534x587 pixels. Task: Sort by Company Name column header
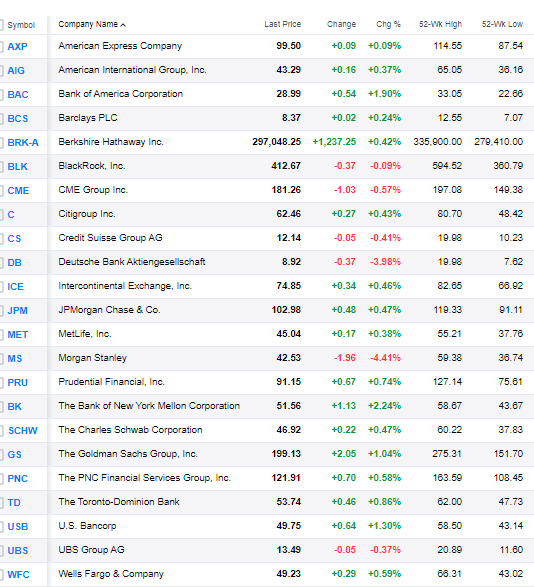(92, 24)
